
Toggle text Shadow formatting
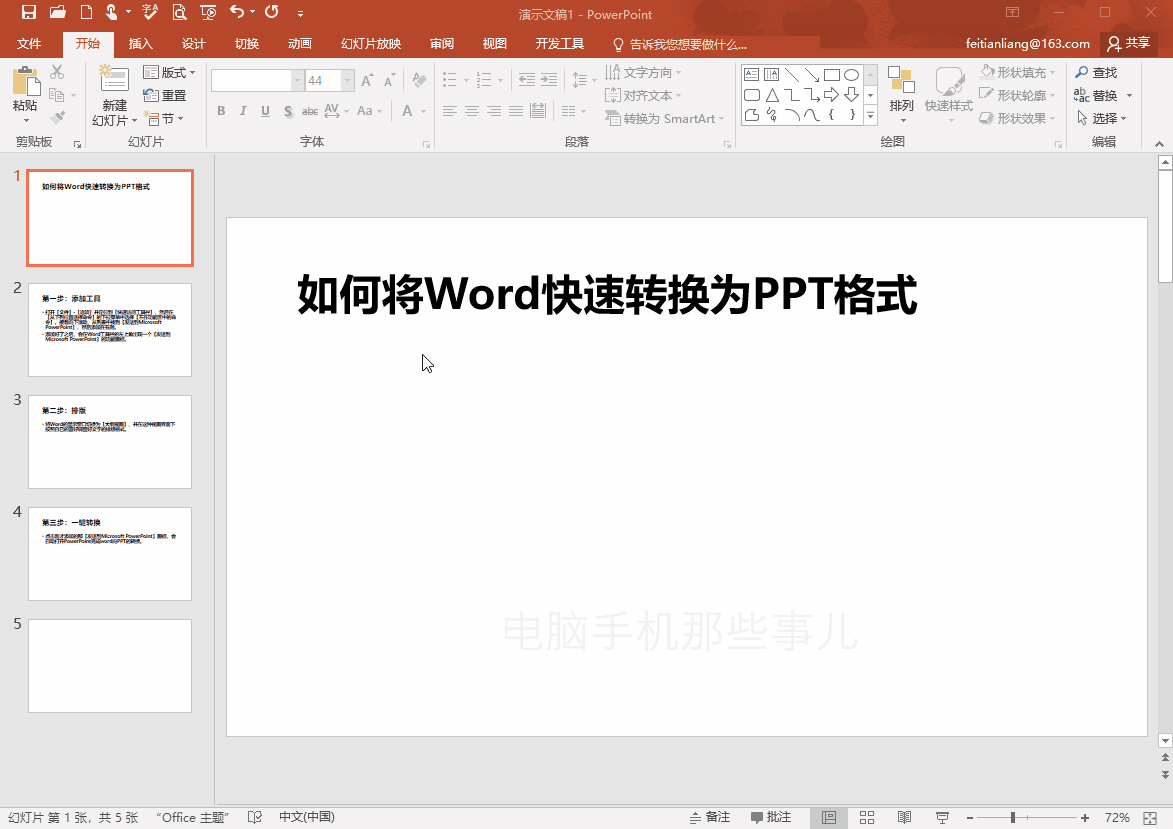288,111
